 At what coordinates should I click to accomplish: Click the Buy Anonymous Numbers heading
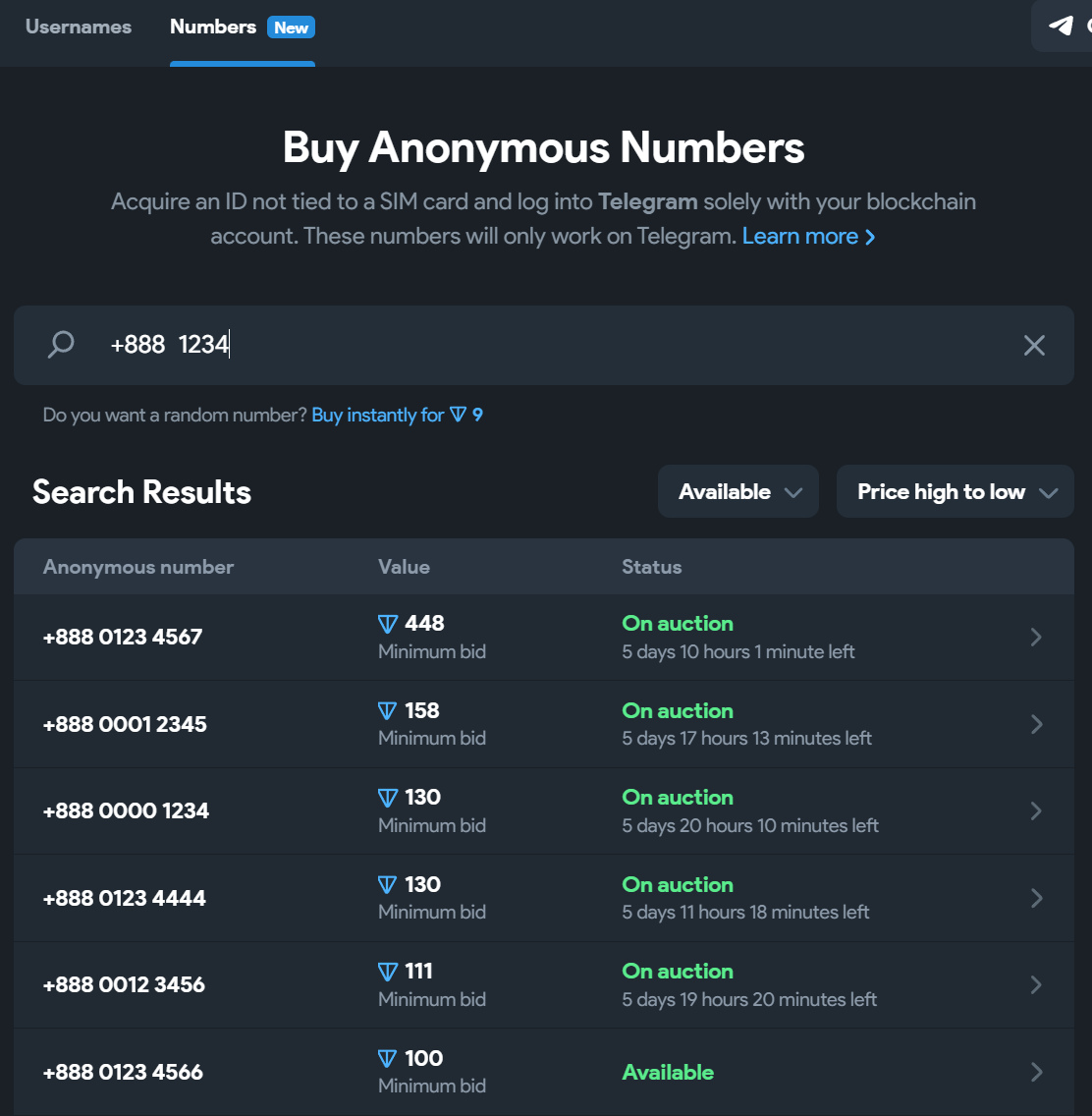(x=543, y=147)
